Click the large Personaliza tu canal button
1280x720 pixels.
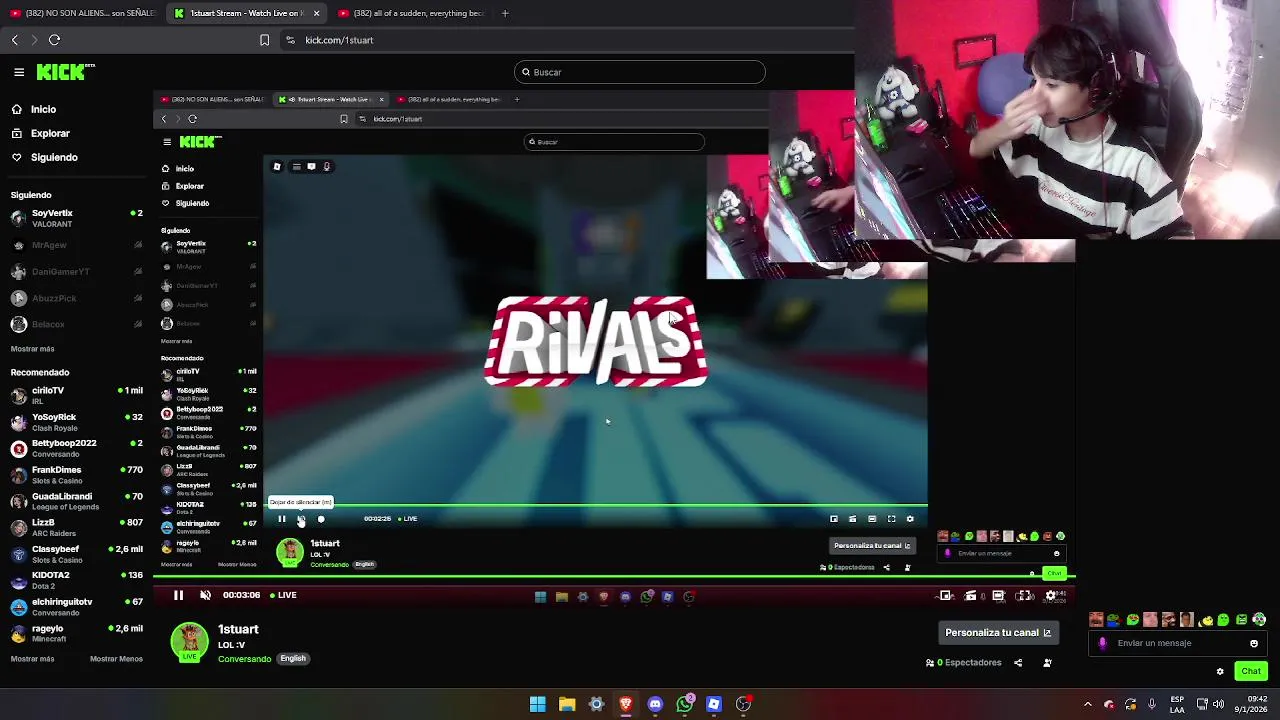[x=998, y=633]
